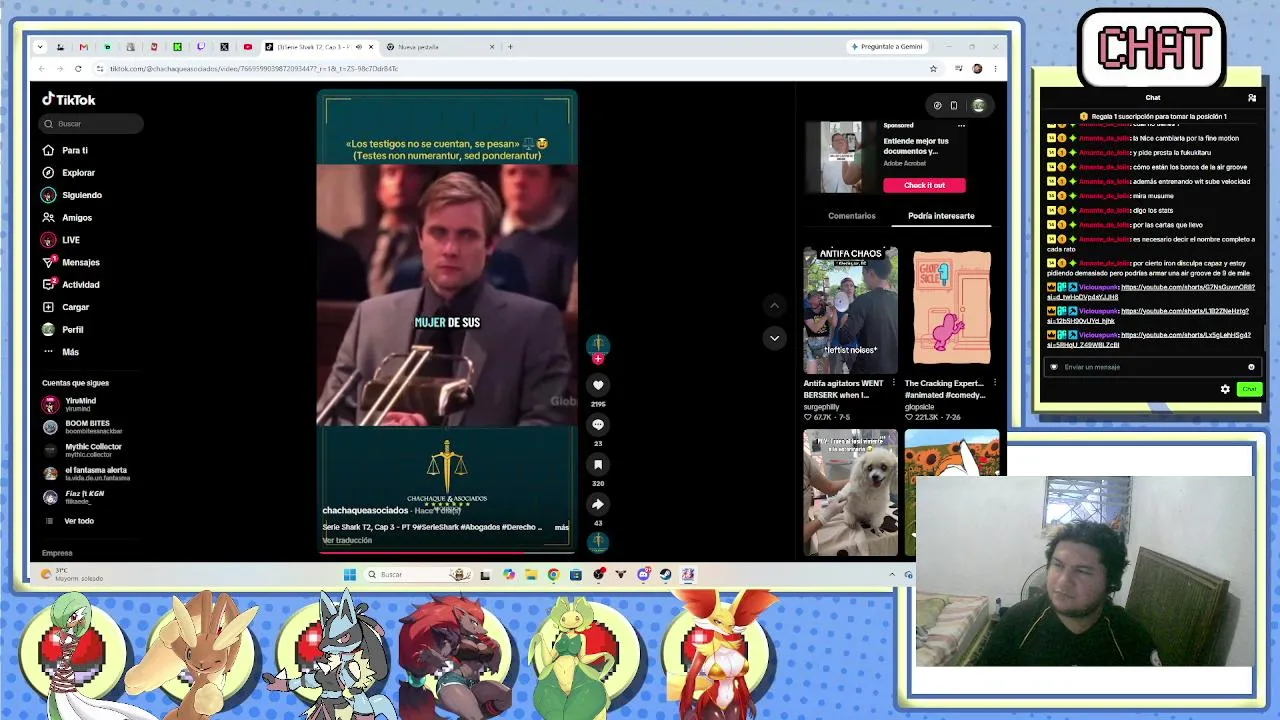
Task: Open the Gmail pinned tab
Action: tap(83, 47)
